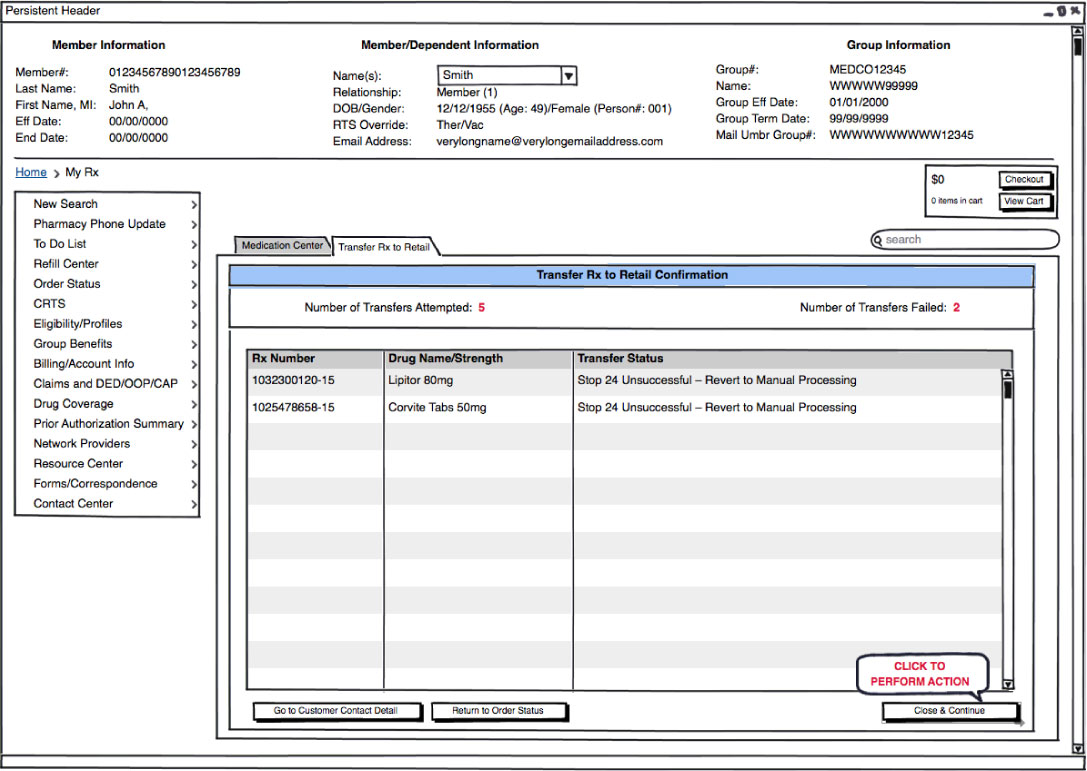Click the email verylongname@verylongemailaddress.com
The image size is (1087, 771).
point(550,141)
